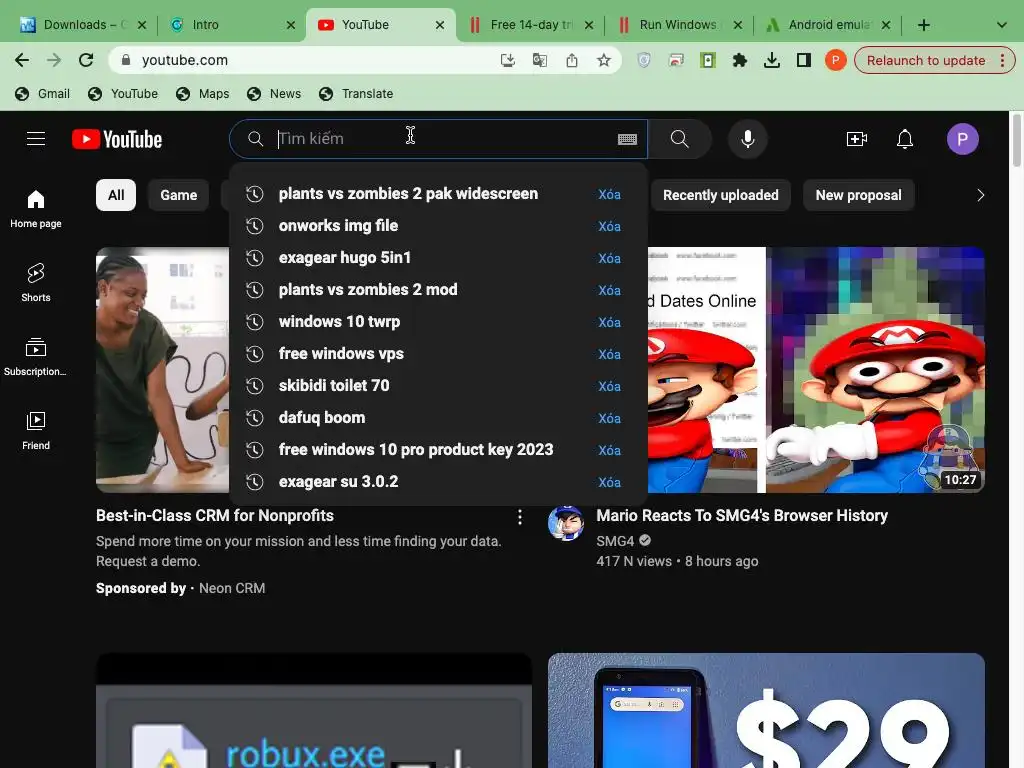Open the YouTube bookmark in bookmarks bar
Image resolution: width=1024 pixels, height=768 pixels.
123,93
